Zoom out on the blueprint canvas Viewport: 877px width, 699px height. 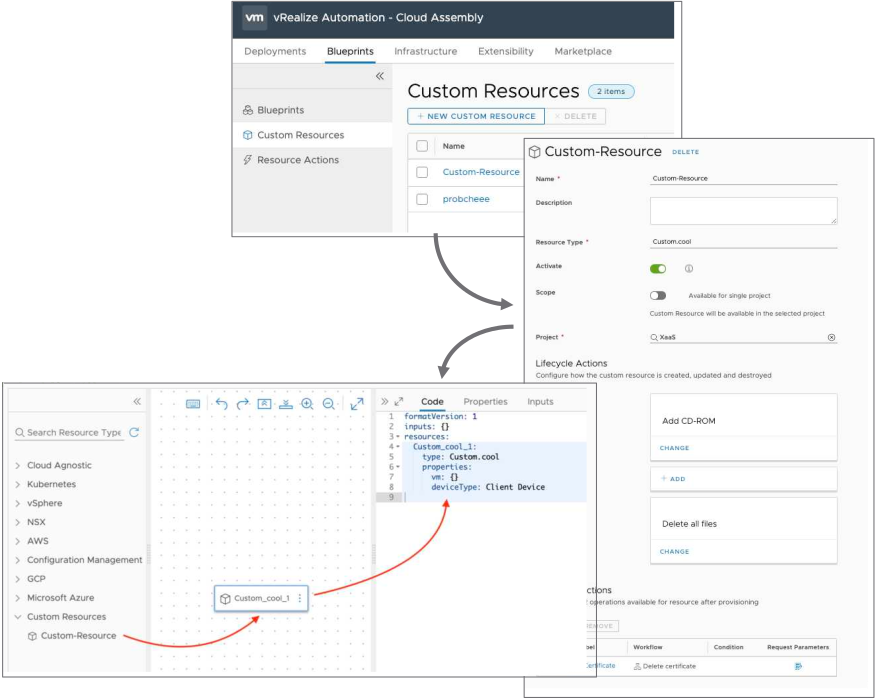coord(329,404)
